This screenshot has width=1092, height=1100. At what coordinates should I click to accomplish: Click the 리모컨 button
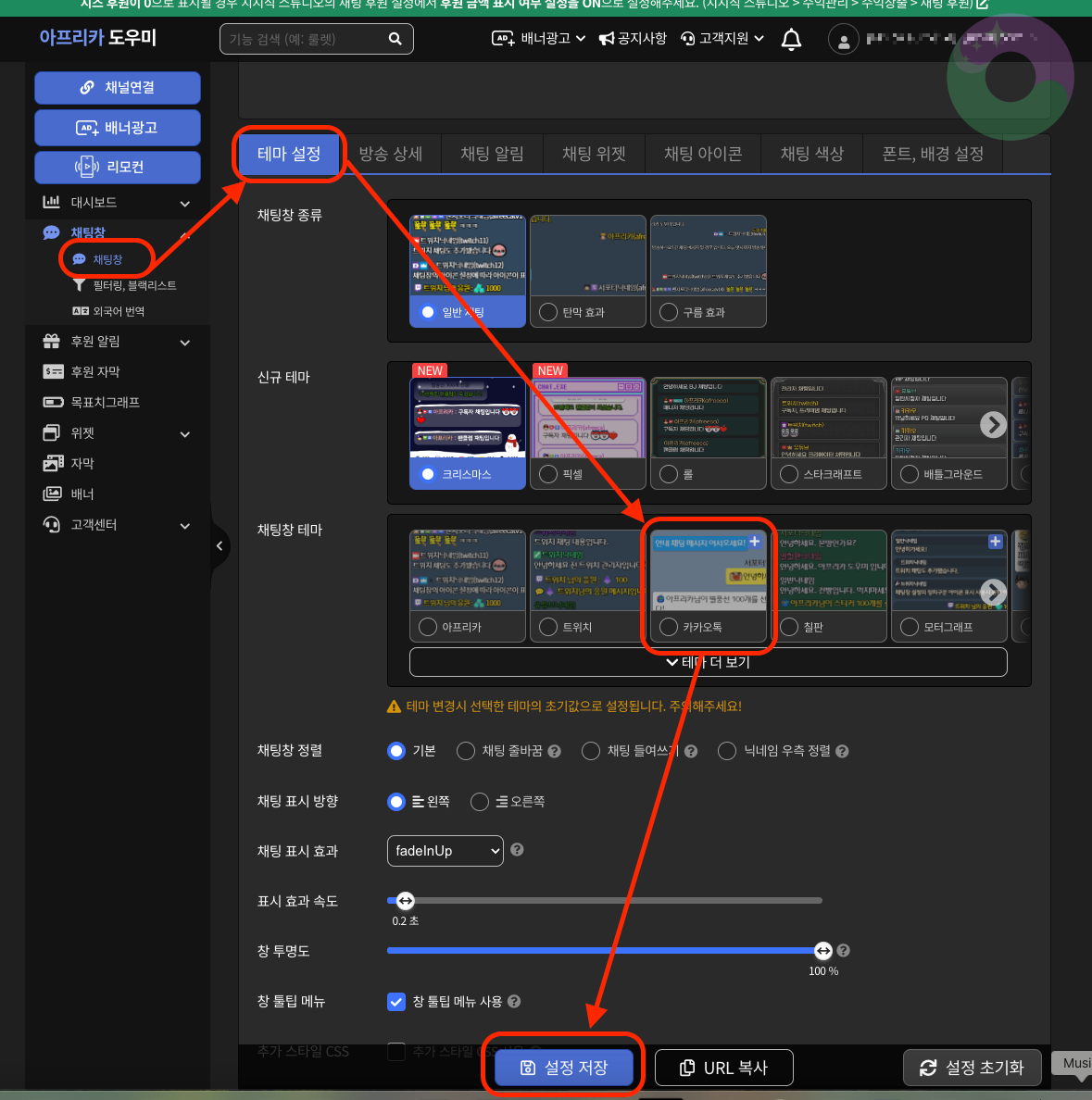pos(118,167)
